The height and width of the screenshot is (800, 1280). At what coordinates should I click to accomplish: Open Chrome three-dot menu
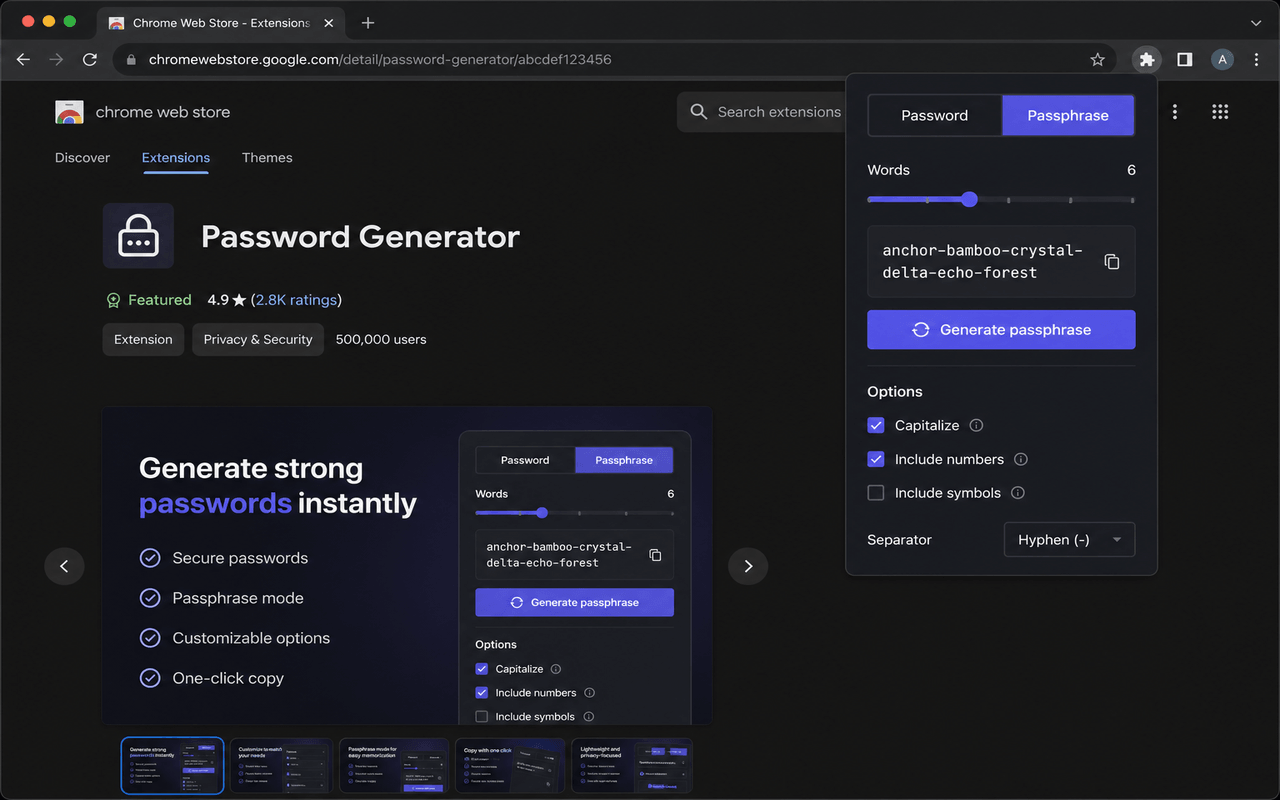[1257, 60]
